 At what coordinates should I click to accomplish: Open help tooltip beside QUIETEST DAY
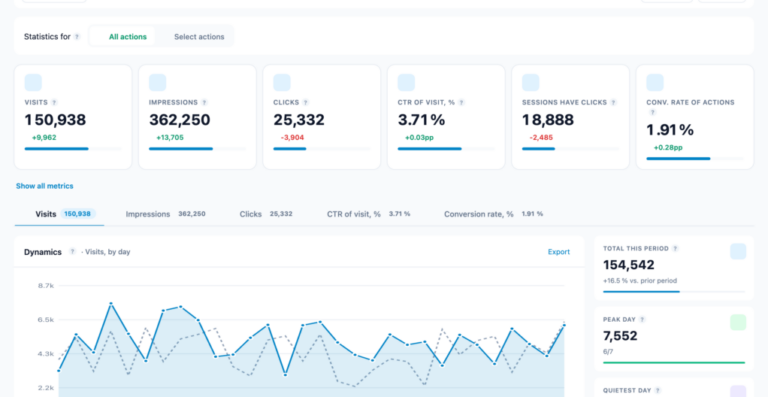[x=658, y=391]
